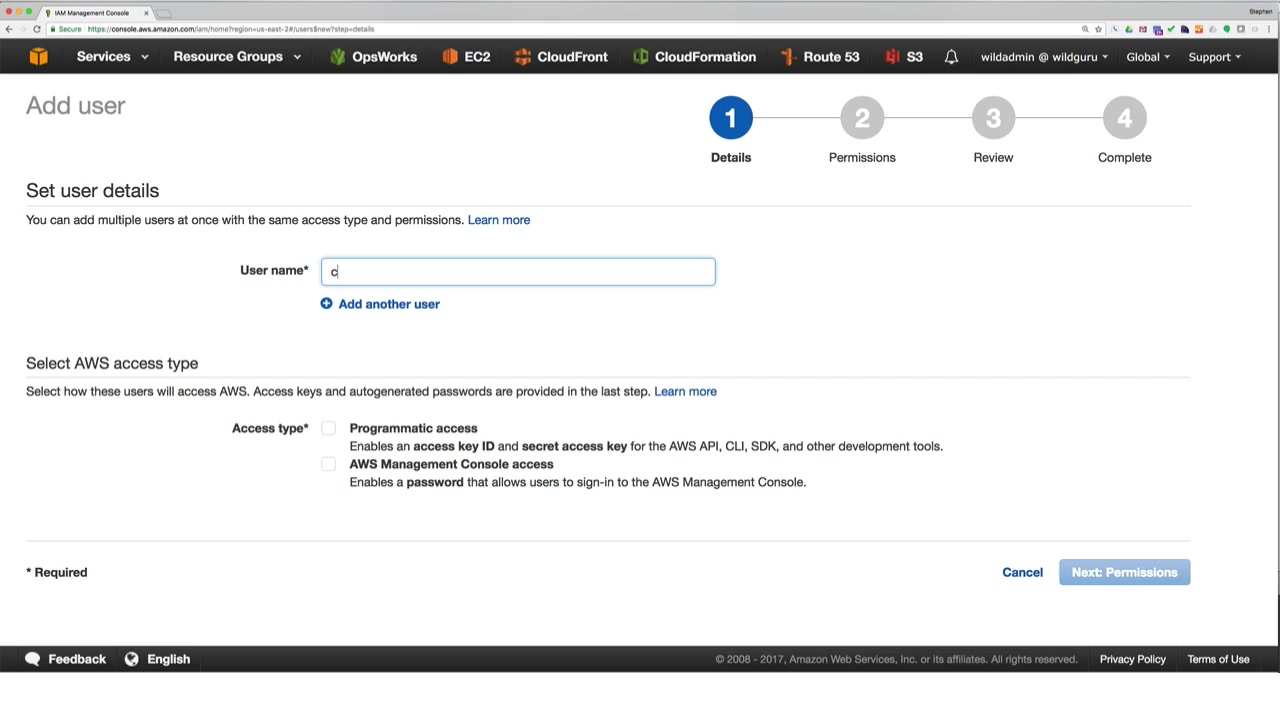Image resolution: width=1280 pixels, height=720 pixels.
Task: Click the English language selector in footer
Action: tap(158, 659)
